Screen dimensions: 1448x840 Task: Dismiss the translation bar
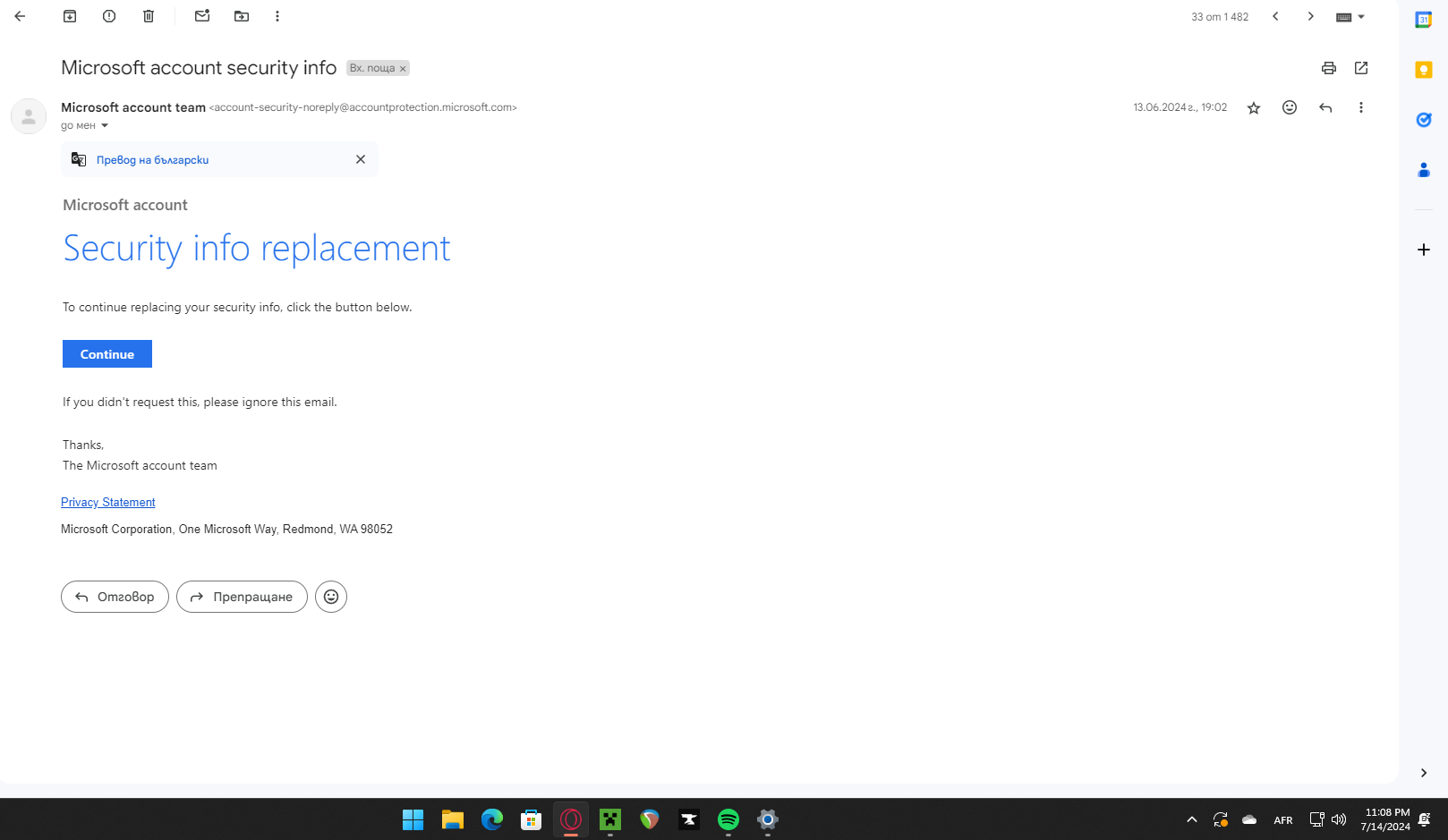tap(361, 159)
